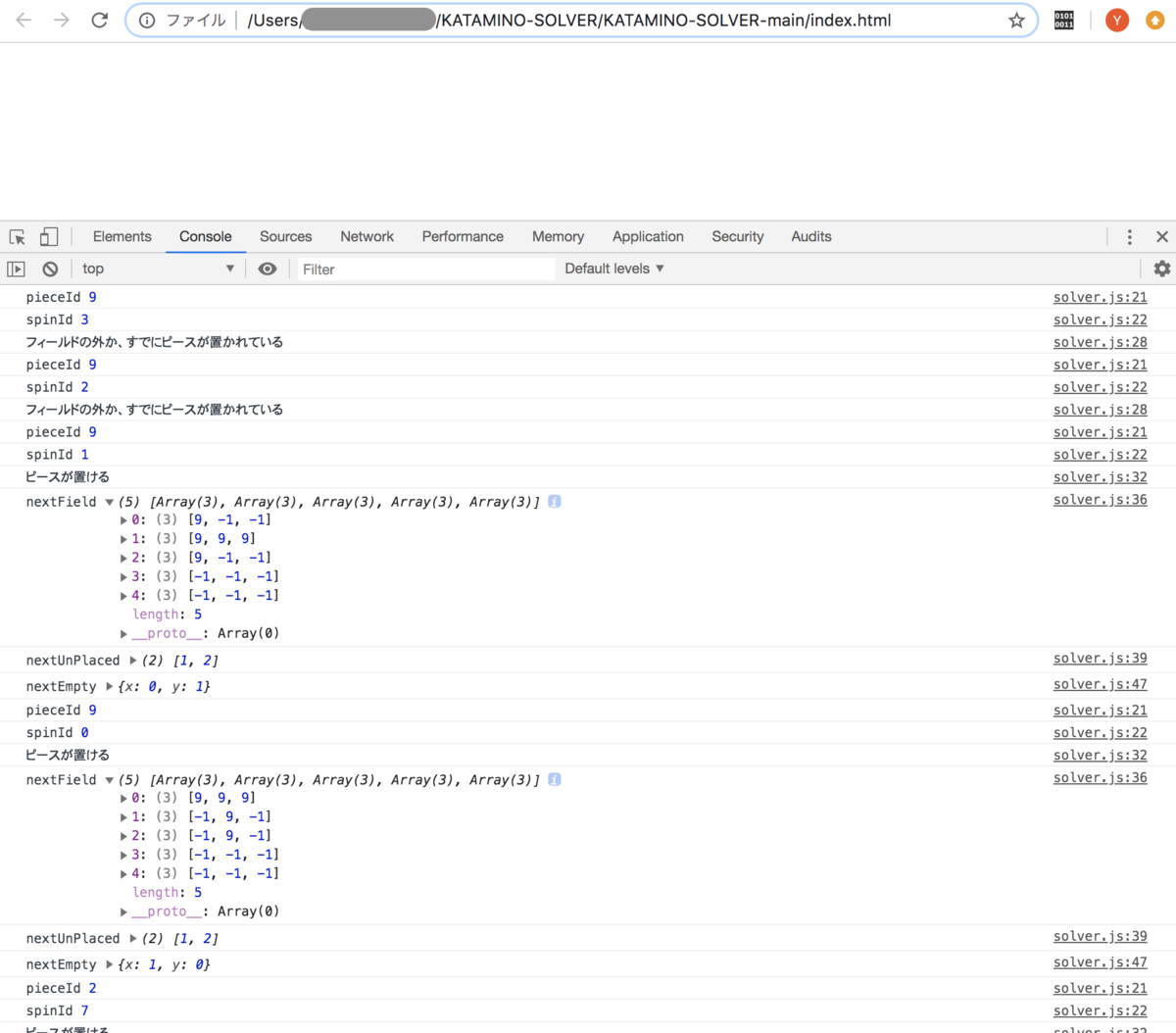
Task: Open solver.js:22 link for spinId 3
Action: [x=1100, y=320]
